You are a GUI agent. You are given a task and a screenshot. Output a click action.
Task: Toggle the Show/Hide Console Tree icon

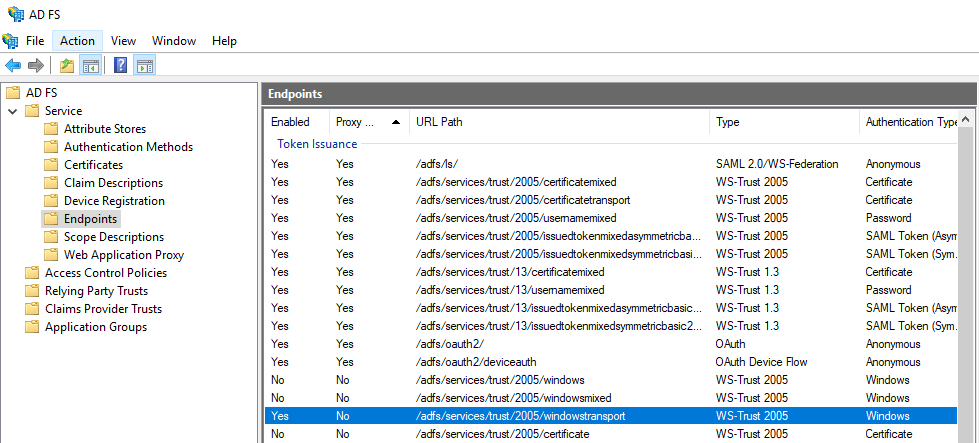pos(91,65)
